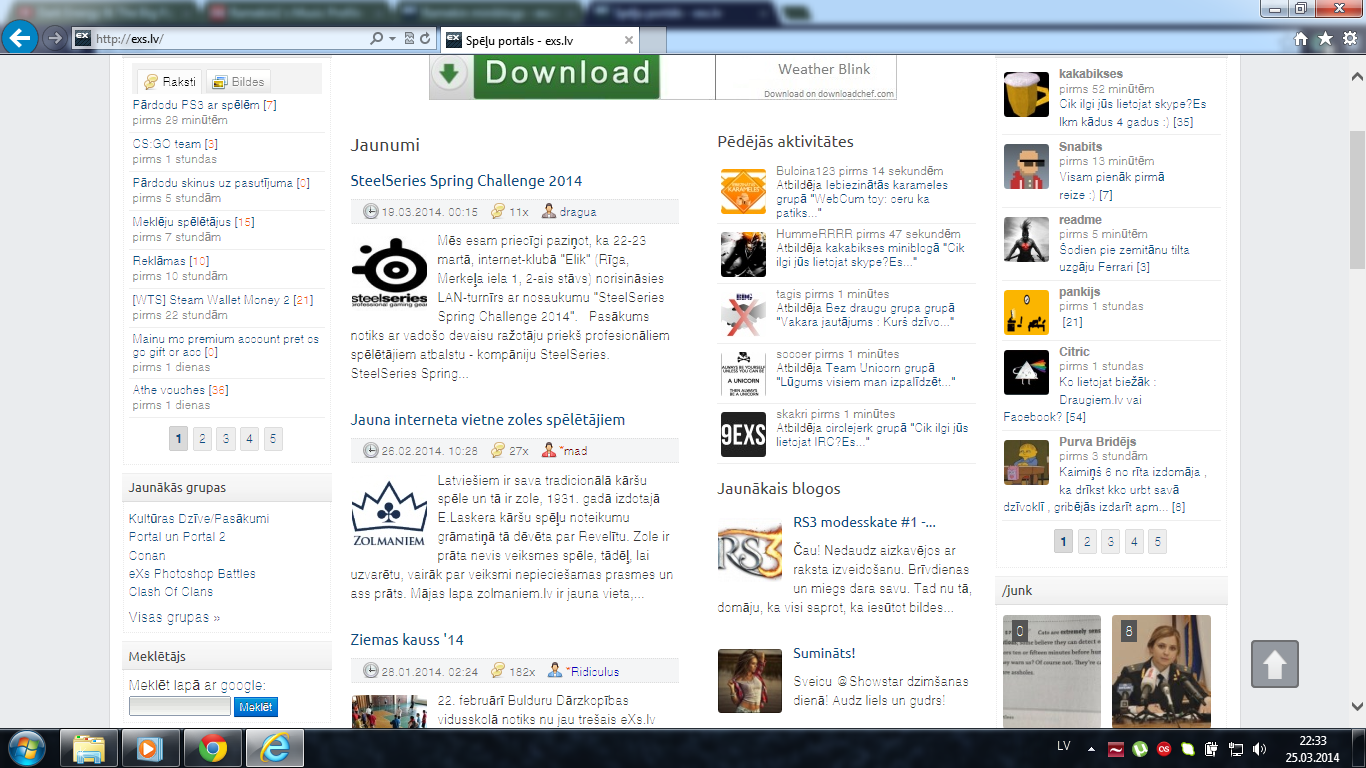The image size is (1366, 768).
Task: Open soccer unicorn avatar
Action: pos(743,374)
